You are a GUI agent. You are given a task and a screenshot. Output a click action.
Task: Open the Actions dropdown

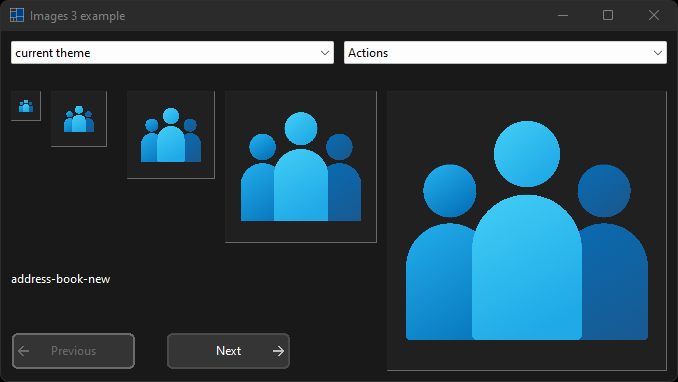tap(505, 53)
